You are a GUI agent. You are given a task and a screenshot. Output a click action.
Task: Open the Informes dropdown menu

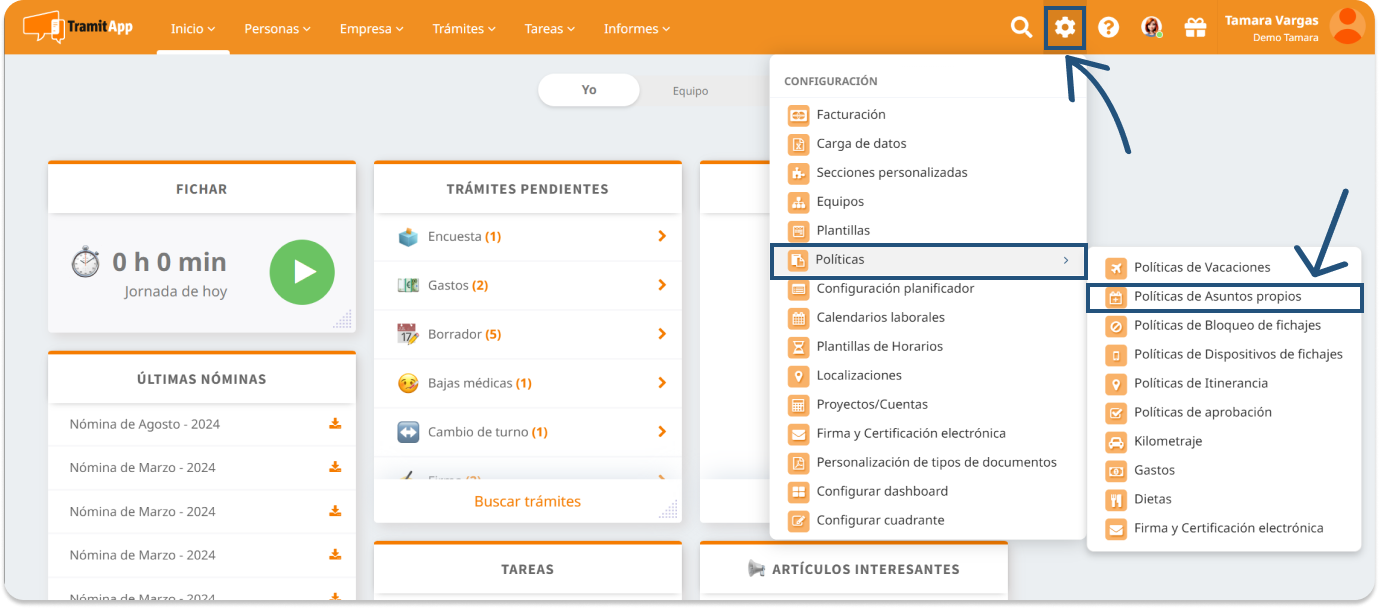pyautogui.click(x=637, y=29)
